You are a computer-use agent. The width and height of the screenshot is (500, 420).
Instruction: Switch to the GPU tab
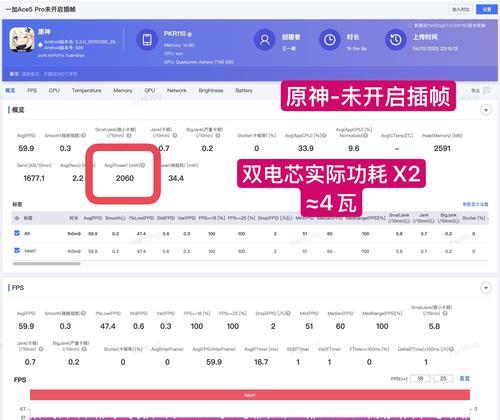click(150, 90)
